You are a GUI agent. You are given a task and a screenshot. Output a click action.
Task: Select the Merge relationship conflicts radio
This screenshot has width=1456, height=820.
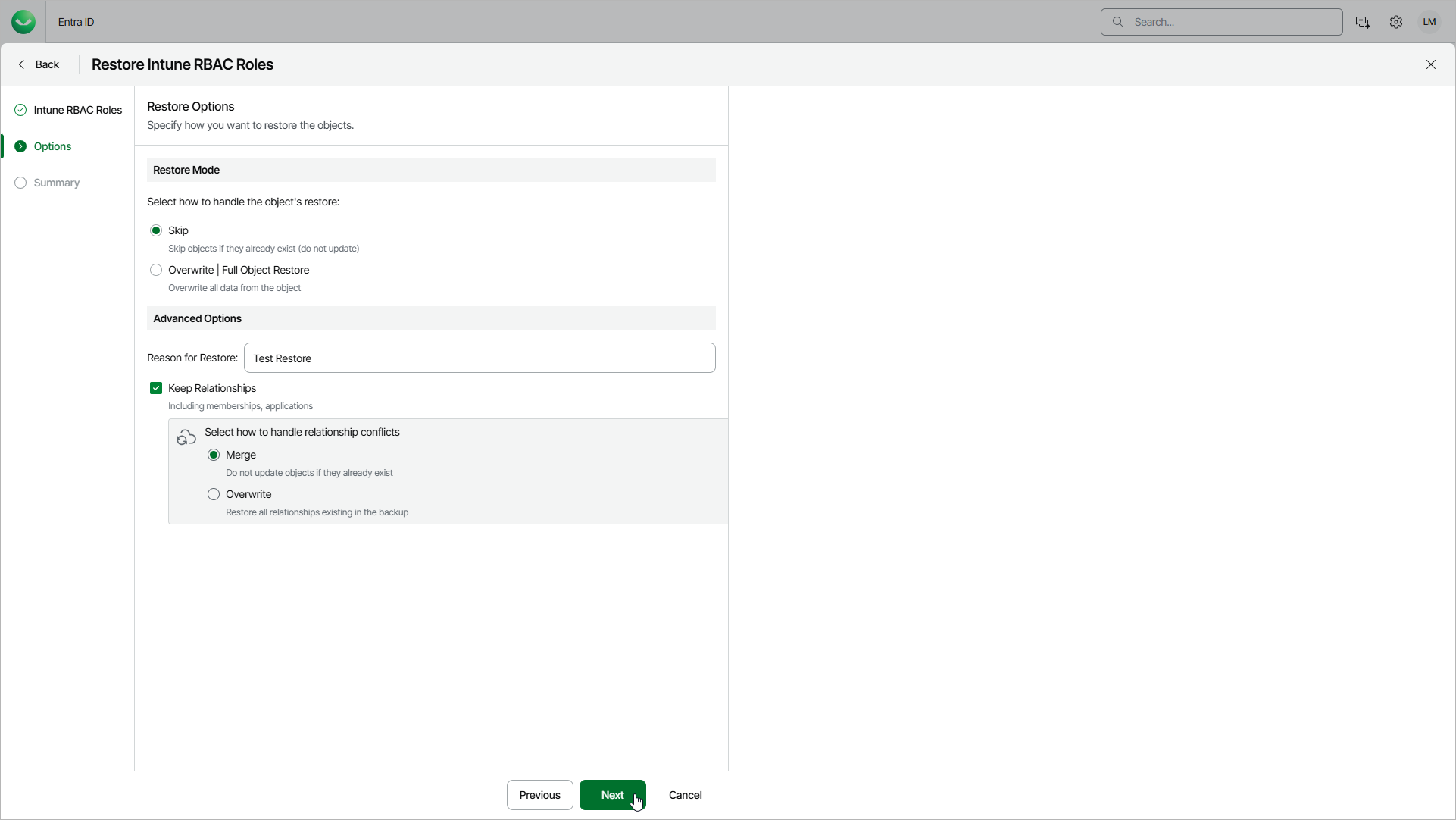pyautogui.click(x=214, y=455)
